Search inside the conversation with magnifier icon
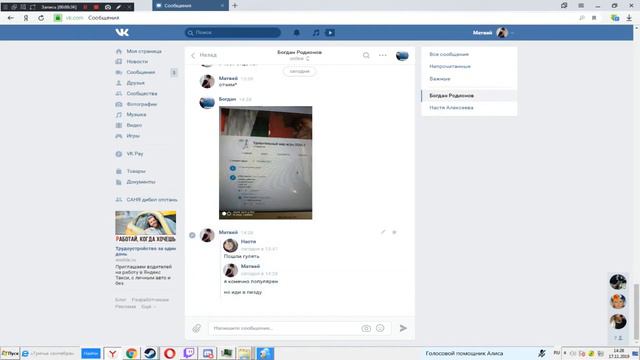Image resolution: width=640 pixels, height=360 pixels. pyautogui.click(x=366, y=55)
